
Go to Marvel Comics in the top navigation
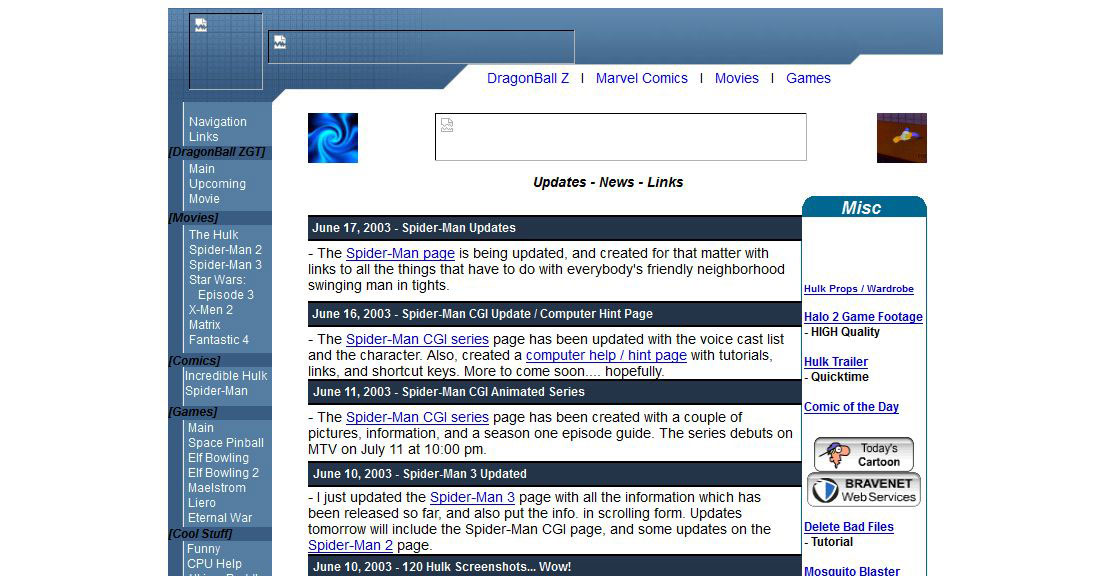click(642, 79)
